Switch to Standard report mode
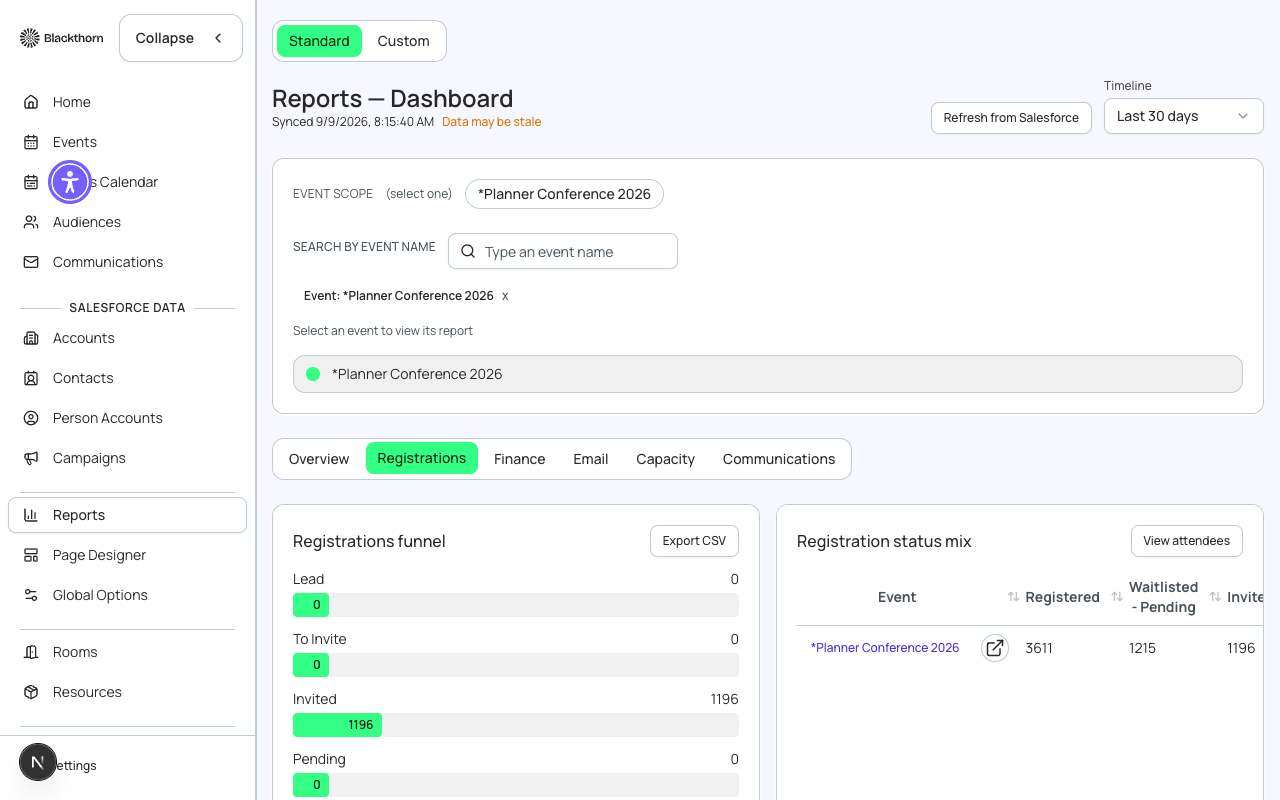This screenshot has width=1280, height=800. 319,41
